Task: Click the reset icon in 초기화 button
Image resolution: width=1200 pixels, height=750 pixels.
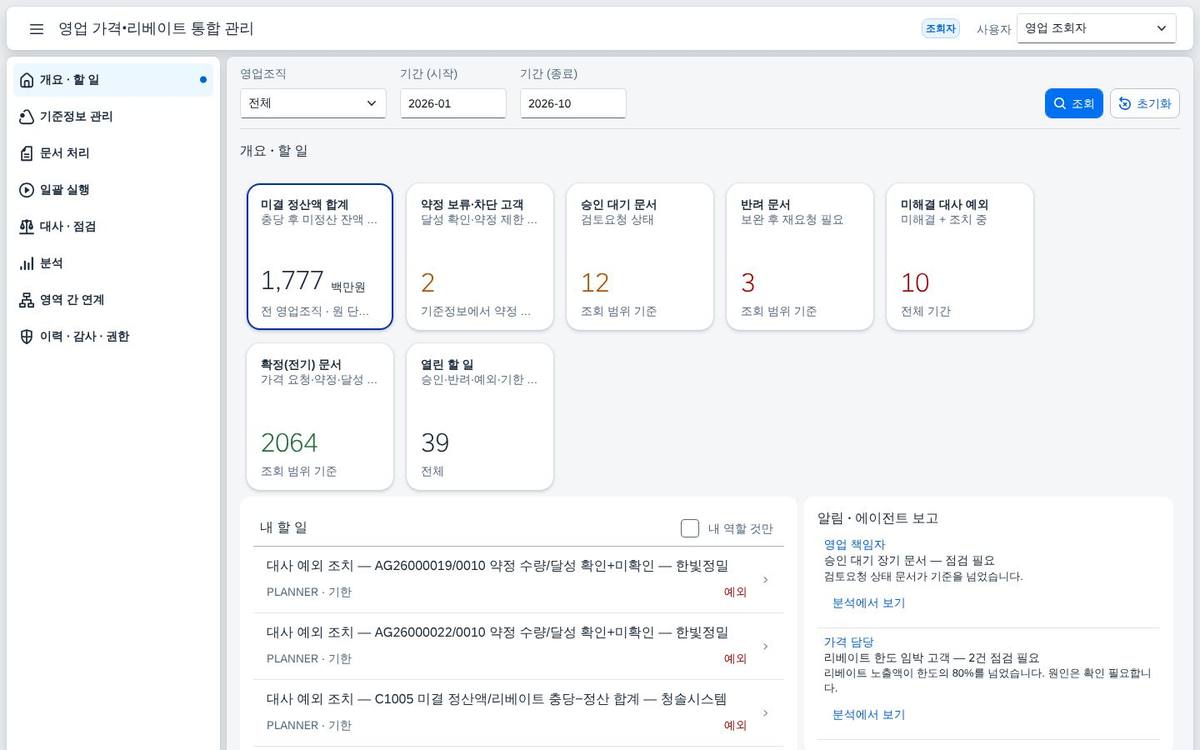Action: (1125, 104)
